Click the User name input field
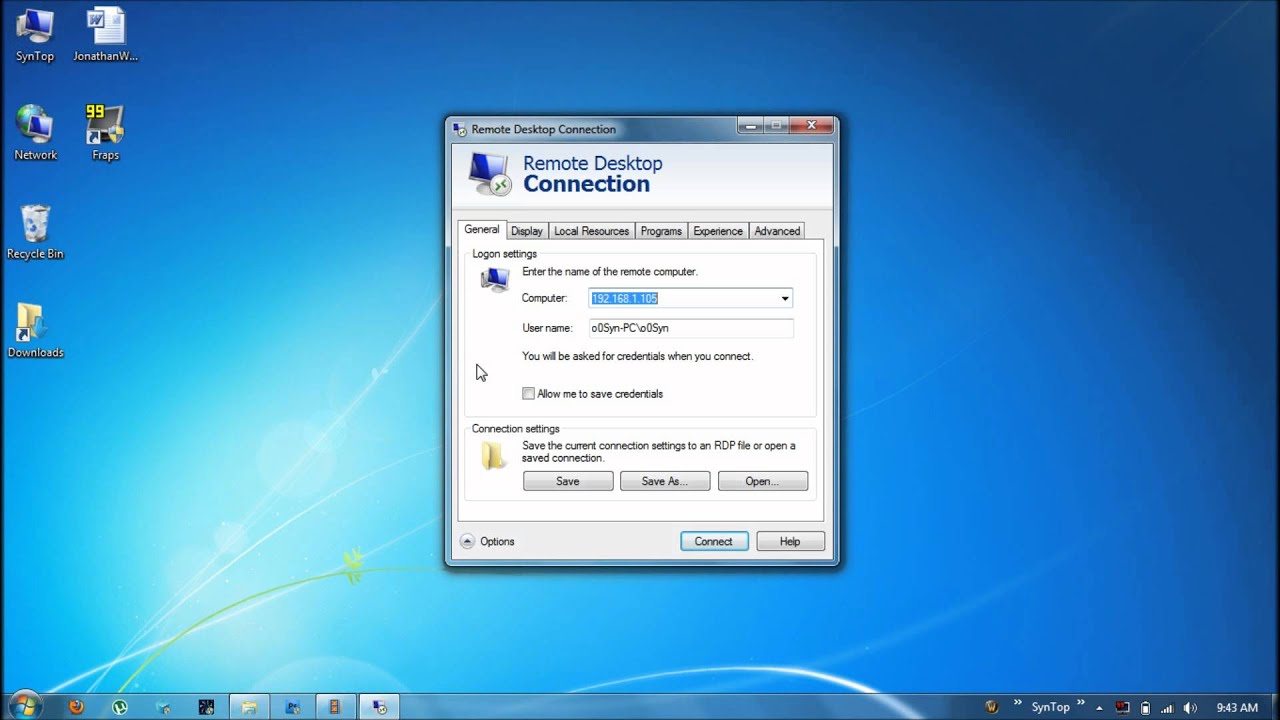 tap(690, 328)
